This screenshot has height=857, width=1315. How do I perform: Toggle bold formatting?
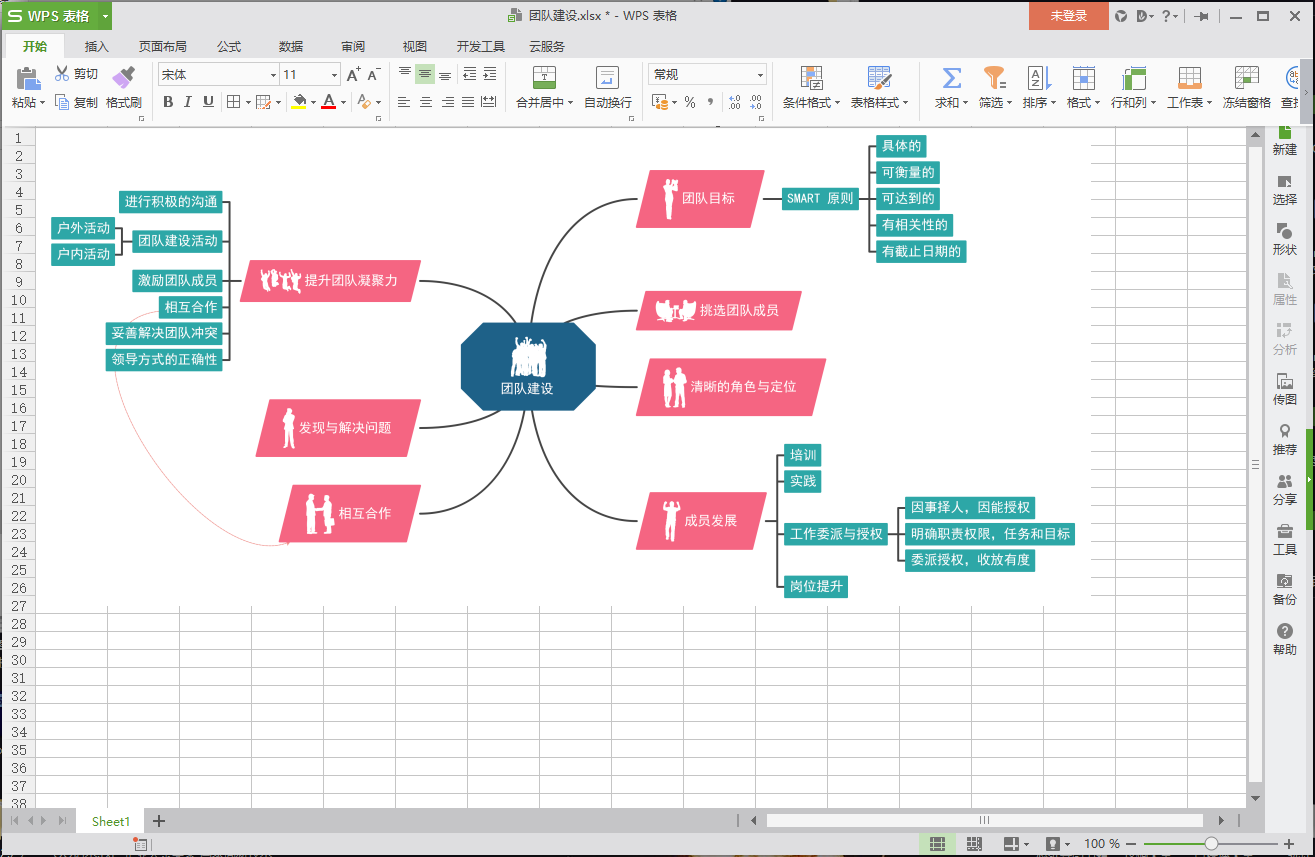(168, 102)
